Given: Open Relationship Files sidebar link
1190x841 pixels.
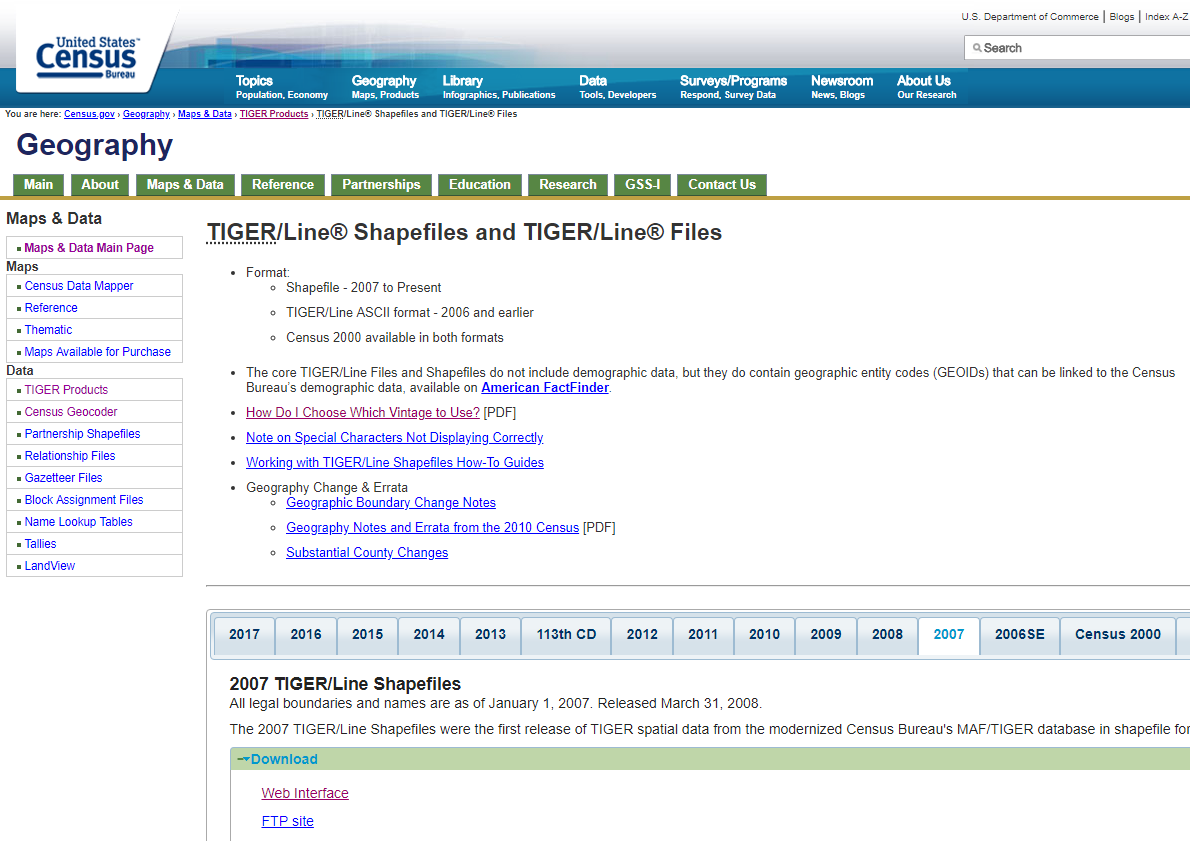Looking at the screenshot, I should pos(70,455).
